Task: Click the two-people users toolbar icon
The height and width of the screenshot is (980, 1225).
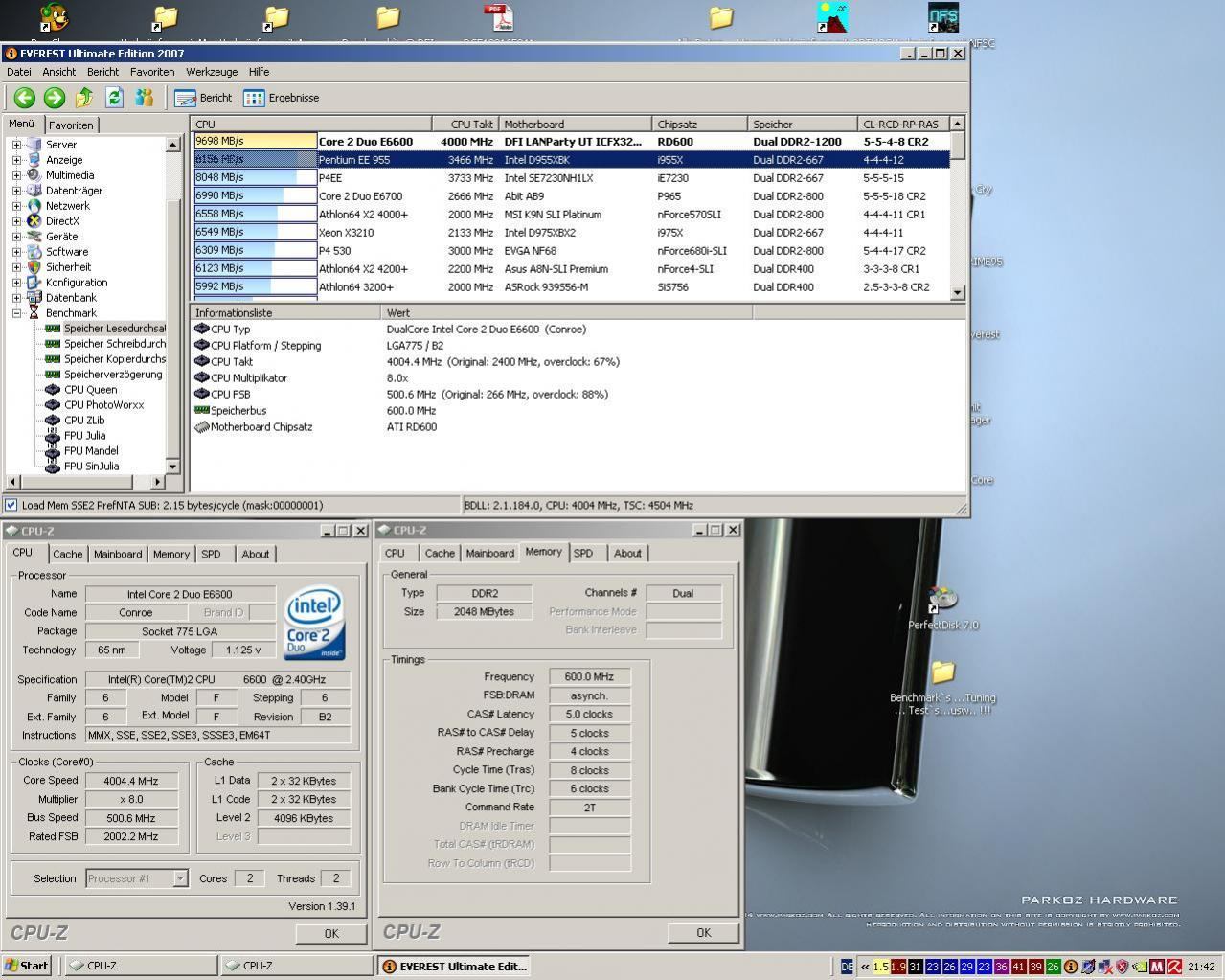Action: 144,97
